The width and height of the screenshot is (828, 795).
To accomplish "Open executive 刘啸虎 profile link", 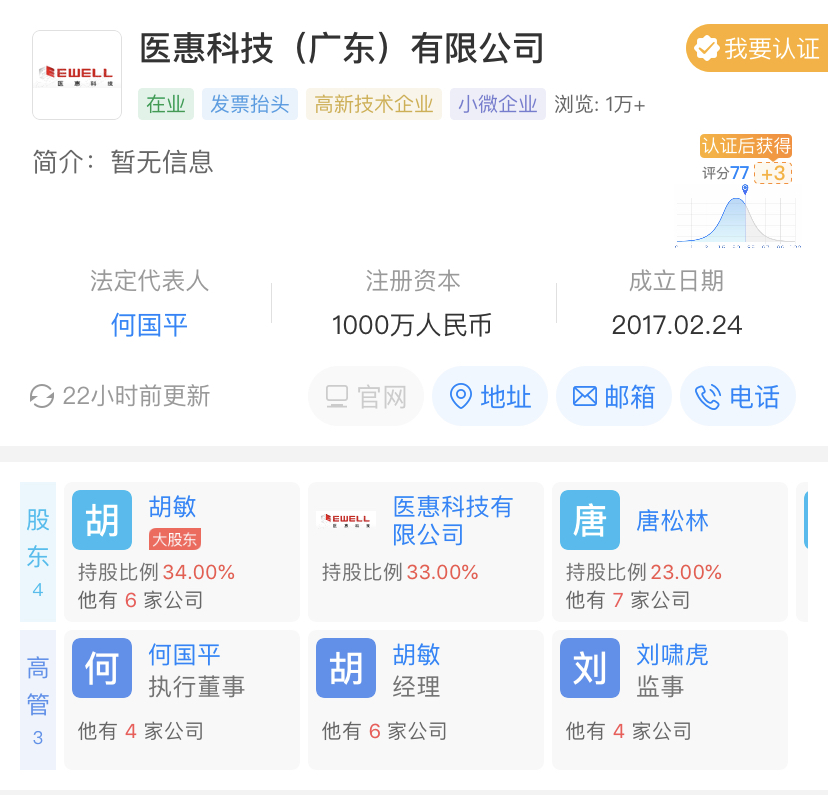I will (672, 655).
